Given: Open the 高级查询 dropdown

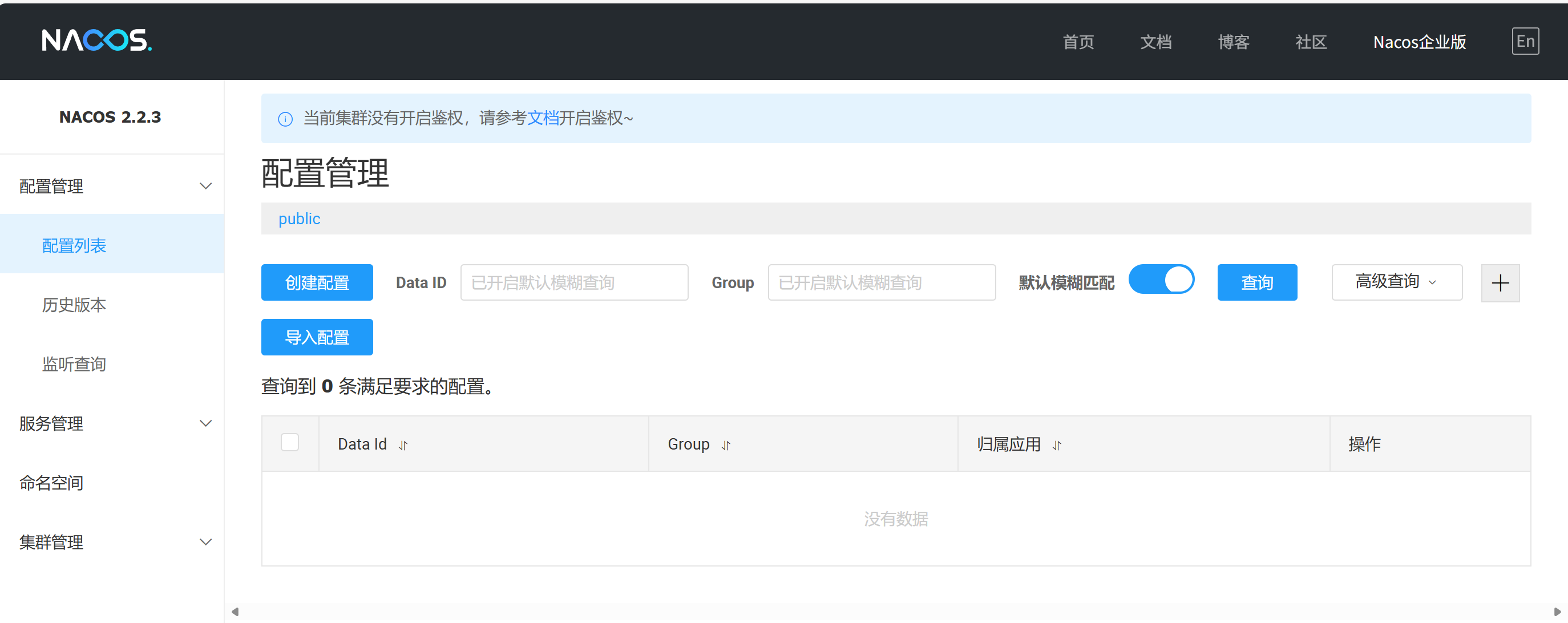Looking at the screenshot, I should 1396,282.
